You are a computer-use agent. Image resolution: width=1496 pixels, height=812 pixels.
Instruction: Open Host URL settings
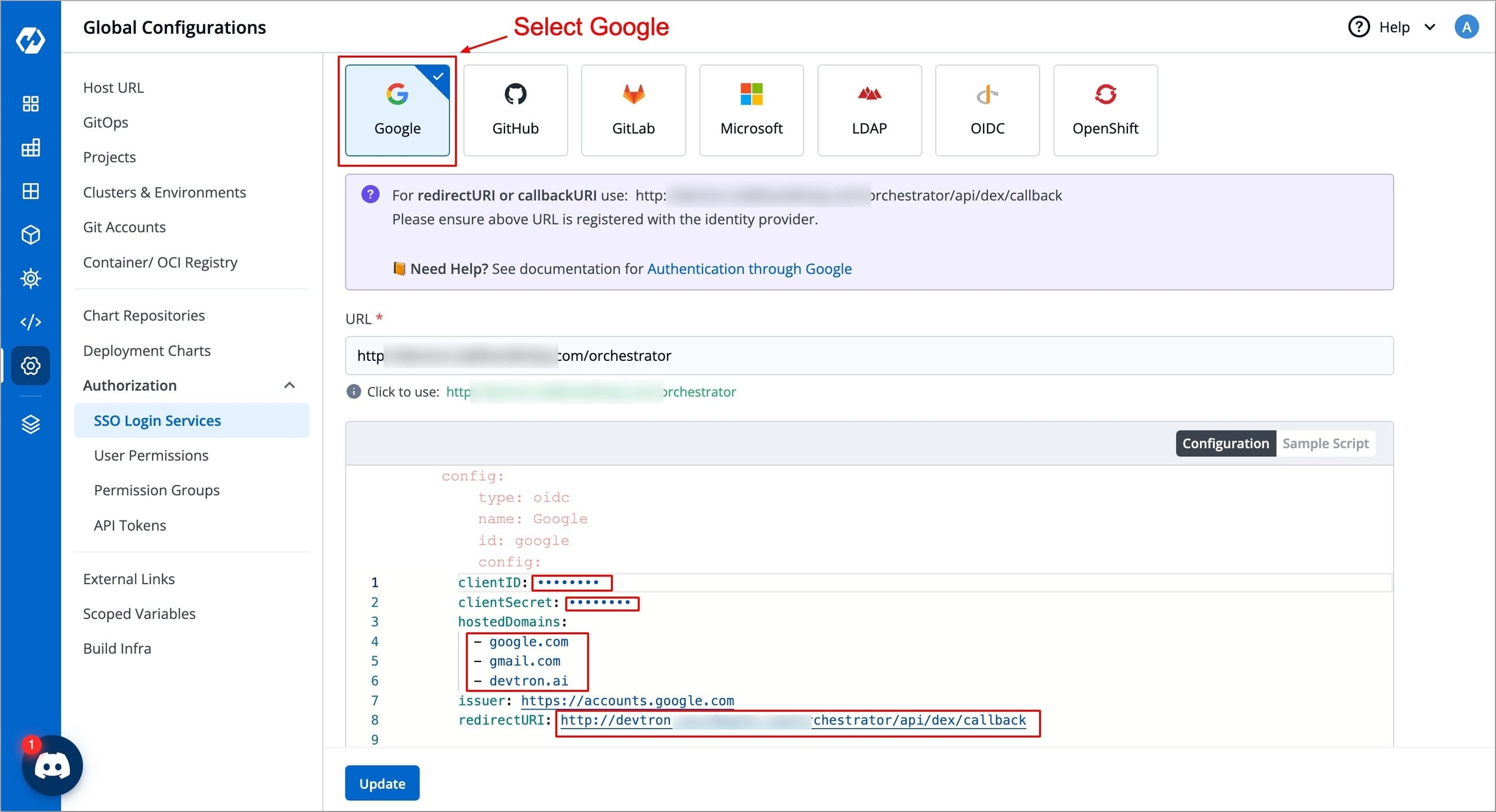click(114, 88)
